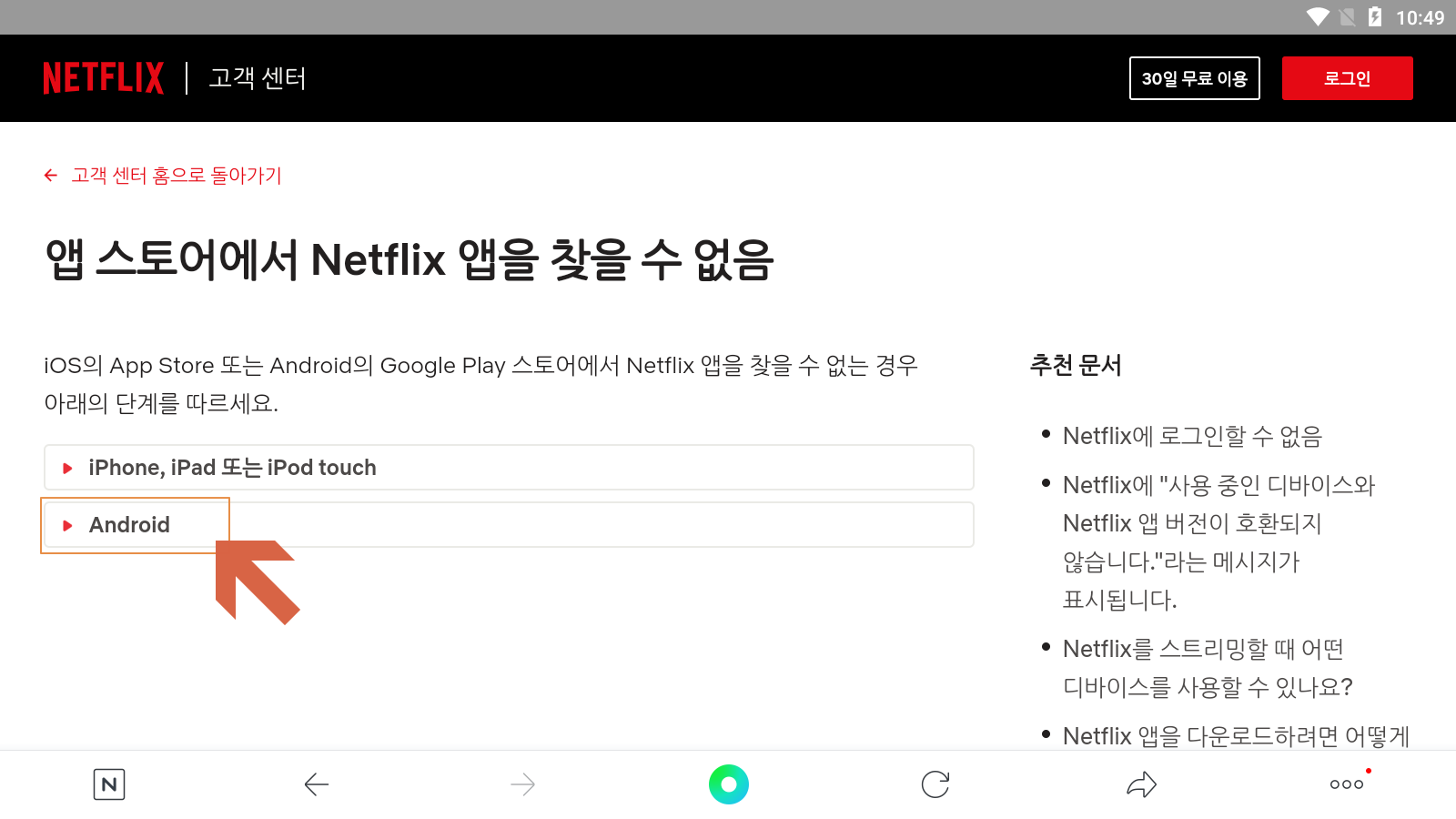1456x819 pixels.
Task: Open 'Netflix 앱을 다운로드하려면' article
Action: tap(1236, 735)
